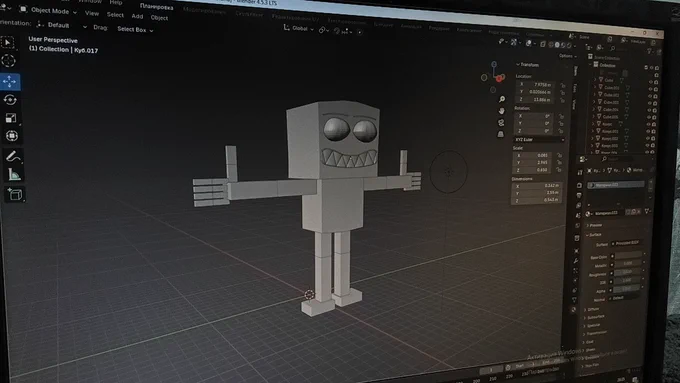Expand the Preview material panel
The image size is (680, 383).
click(594, 225)
